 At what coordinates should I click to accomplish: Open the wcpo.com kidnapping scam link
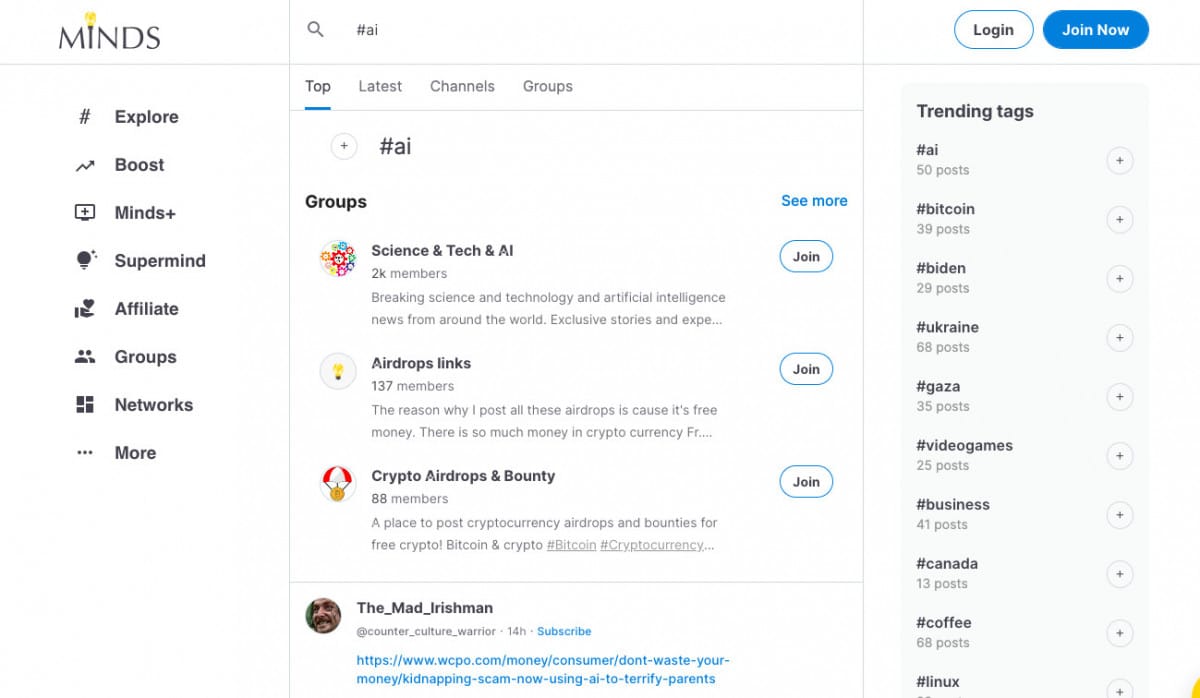[543, 670]
